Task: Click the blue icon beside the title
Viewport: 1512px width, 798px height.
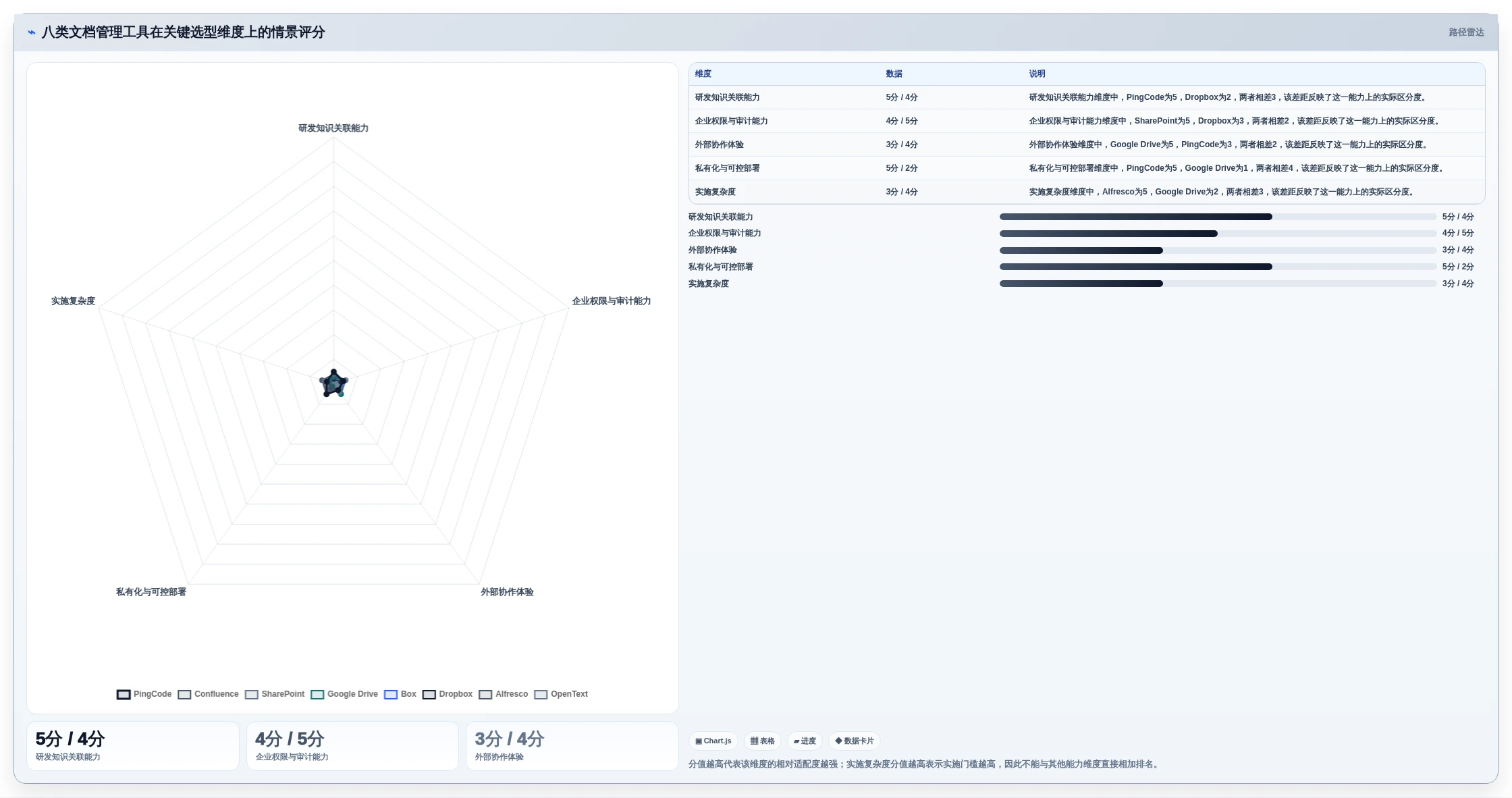Action: [x=31, y=32]
